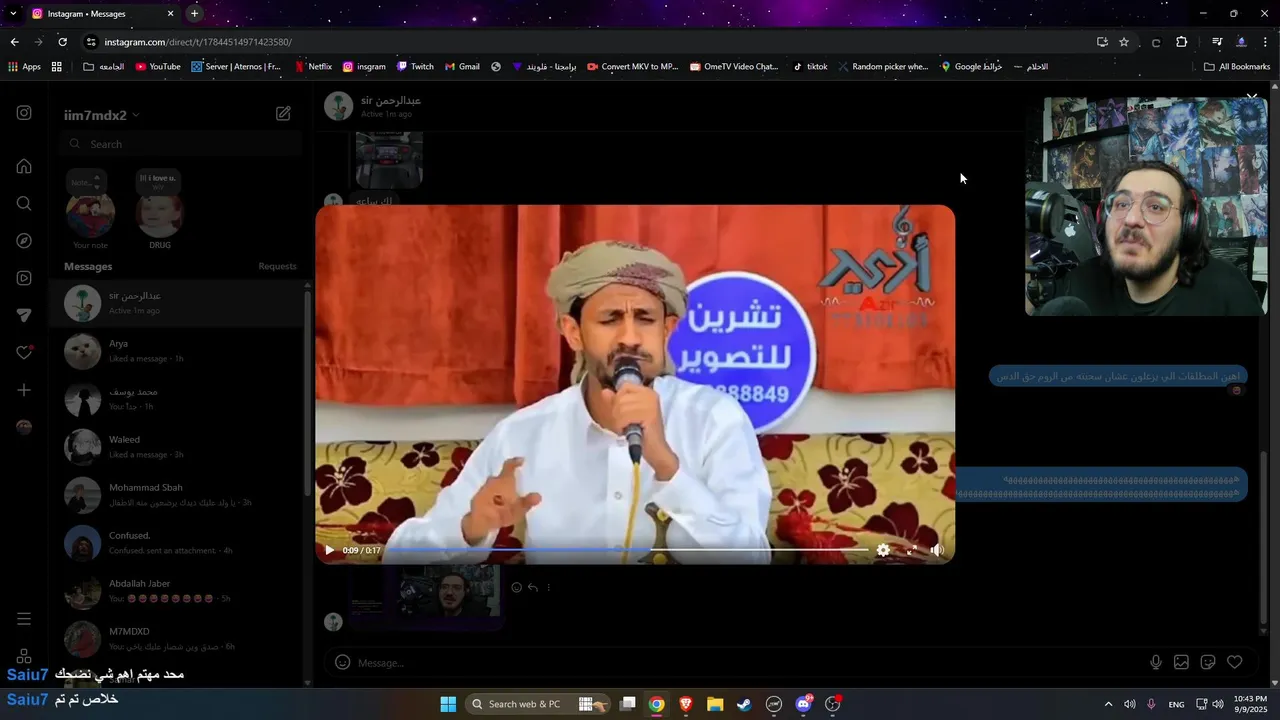Open the Apps shortcut in bookmarks bar
This screenshot has width=1280, height=720.
[x=24, y=67]
